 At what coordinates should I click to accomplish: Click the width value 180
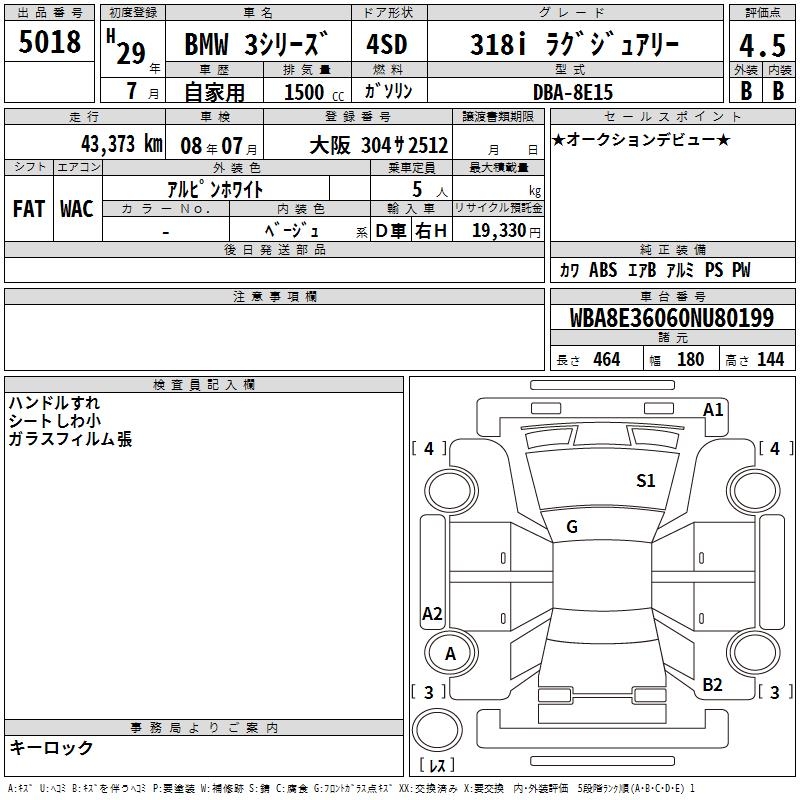(x=690, y=359)
